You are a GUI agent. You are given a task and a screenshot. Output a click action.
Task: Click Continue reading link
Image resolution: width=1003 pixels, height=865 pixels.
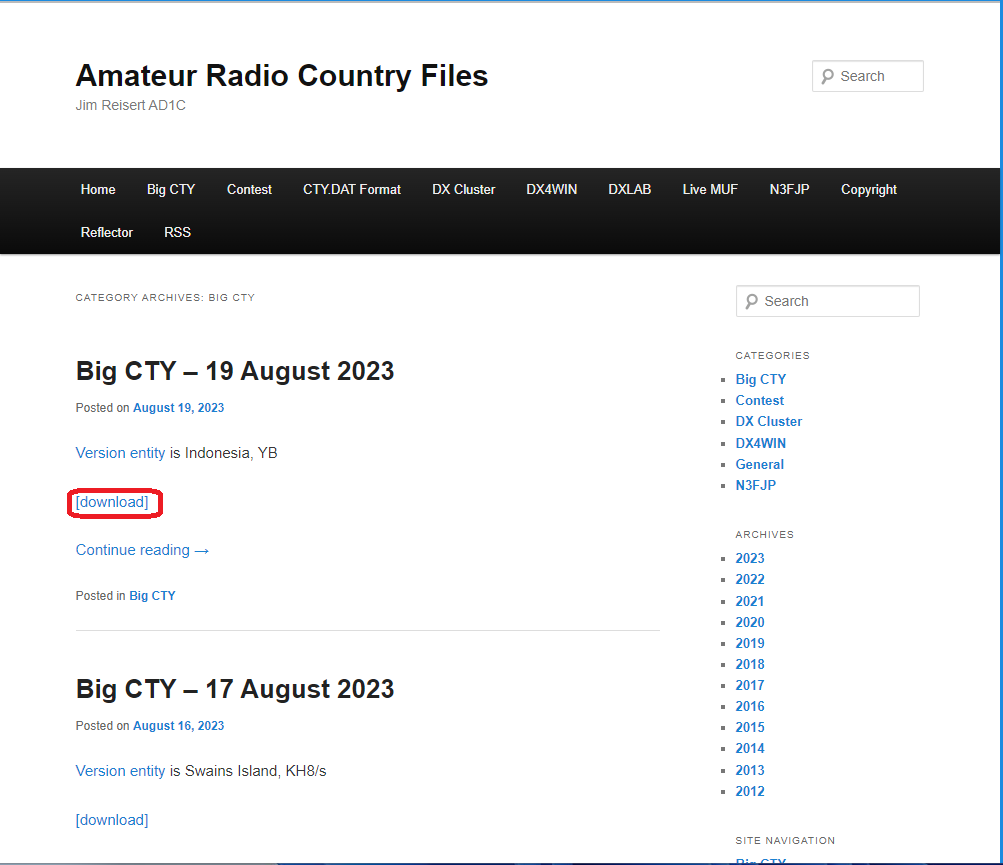pos(142,550)
